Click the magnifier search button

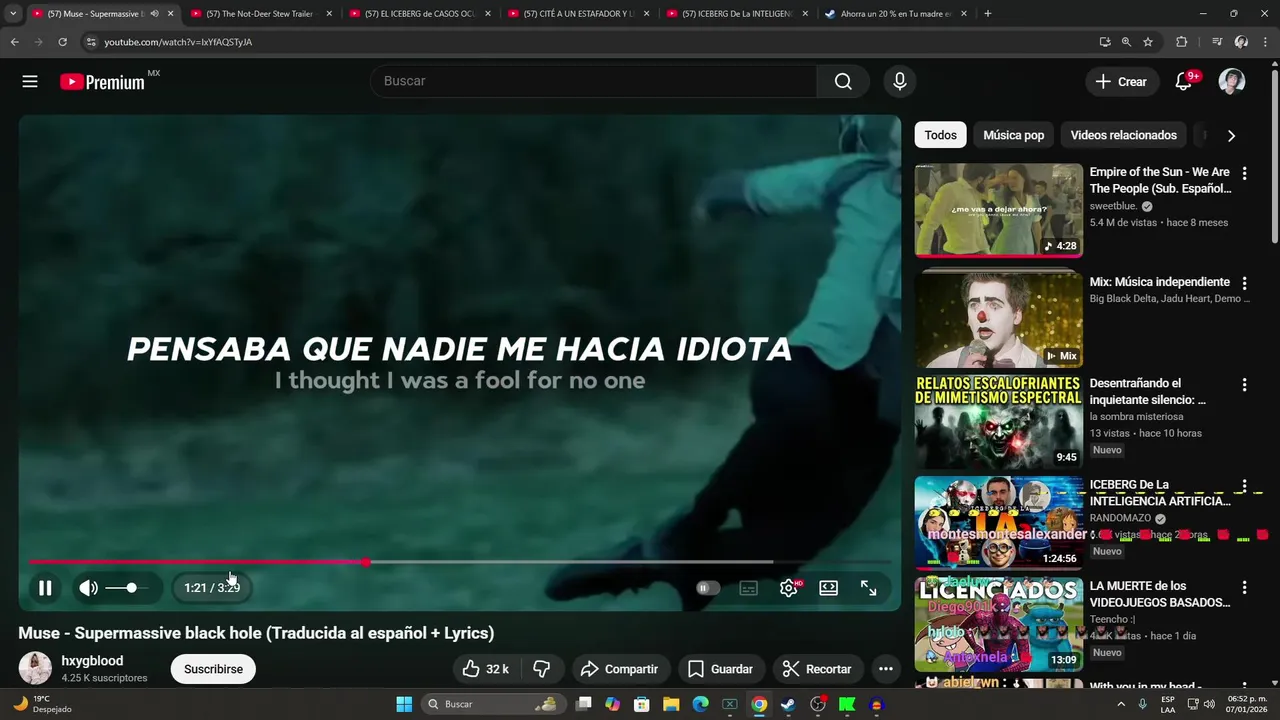pyautogui.click(x=843, y=81)
